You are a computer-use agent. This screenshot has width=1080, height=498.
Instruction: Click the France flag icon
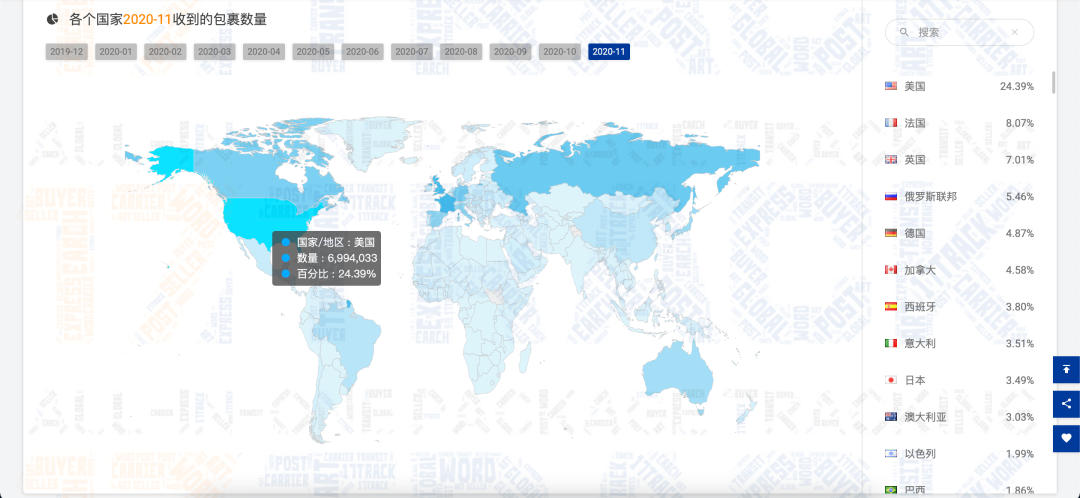coord(891,123)
